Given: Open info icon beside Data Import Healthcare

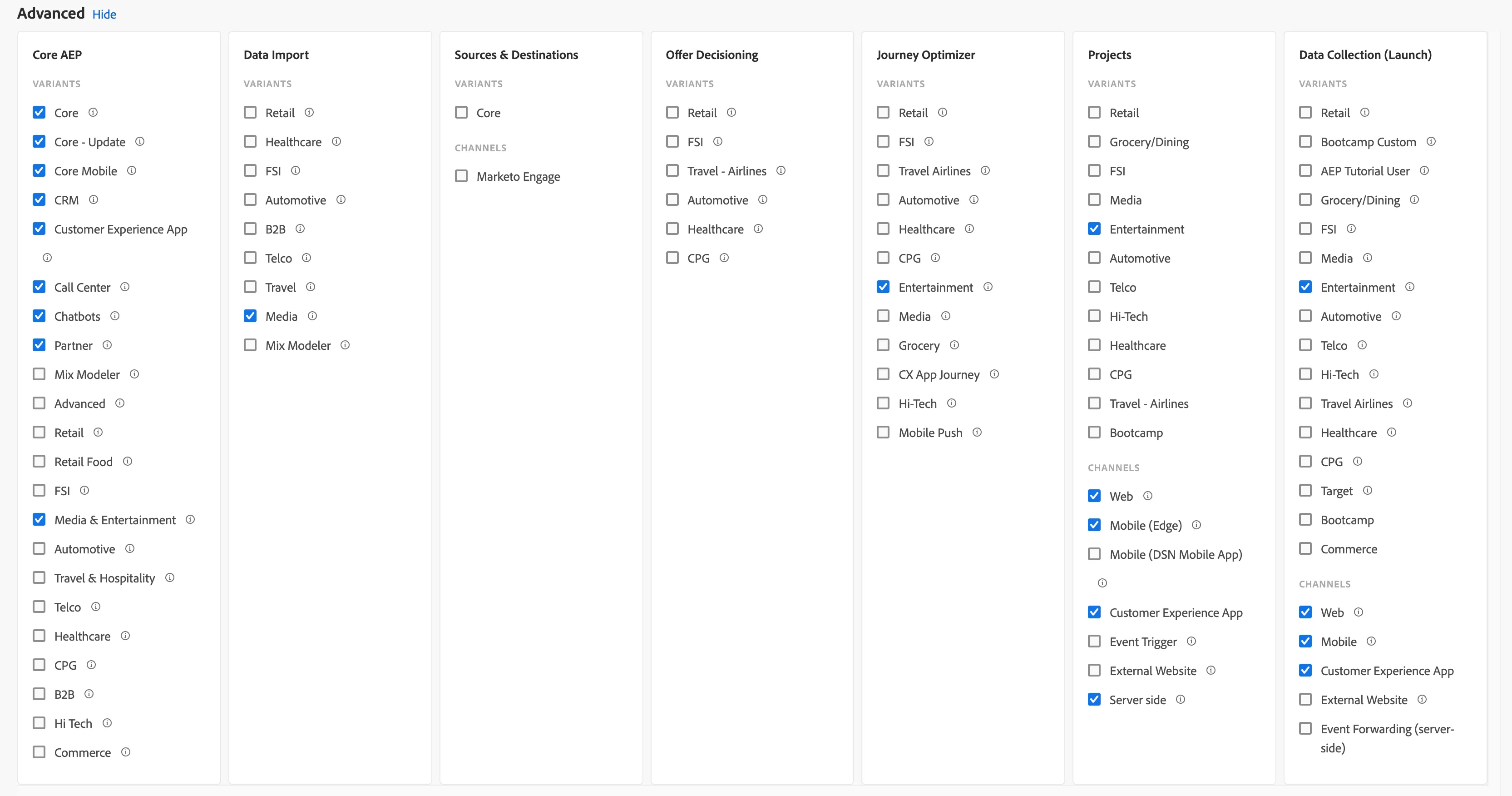Looking at the screenshot, I should 336,142.
